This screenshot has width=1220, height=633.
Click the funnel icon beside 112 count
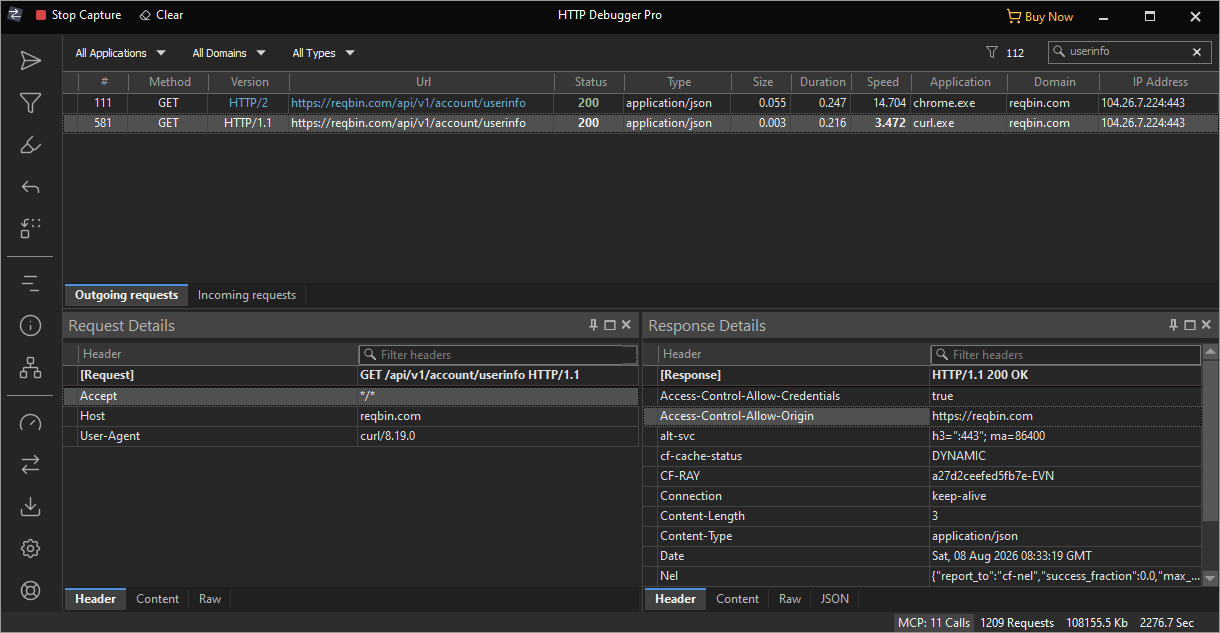992,53
